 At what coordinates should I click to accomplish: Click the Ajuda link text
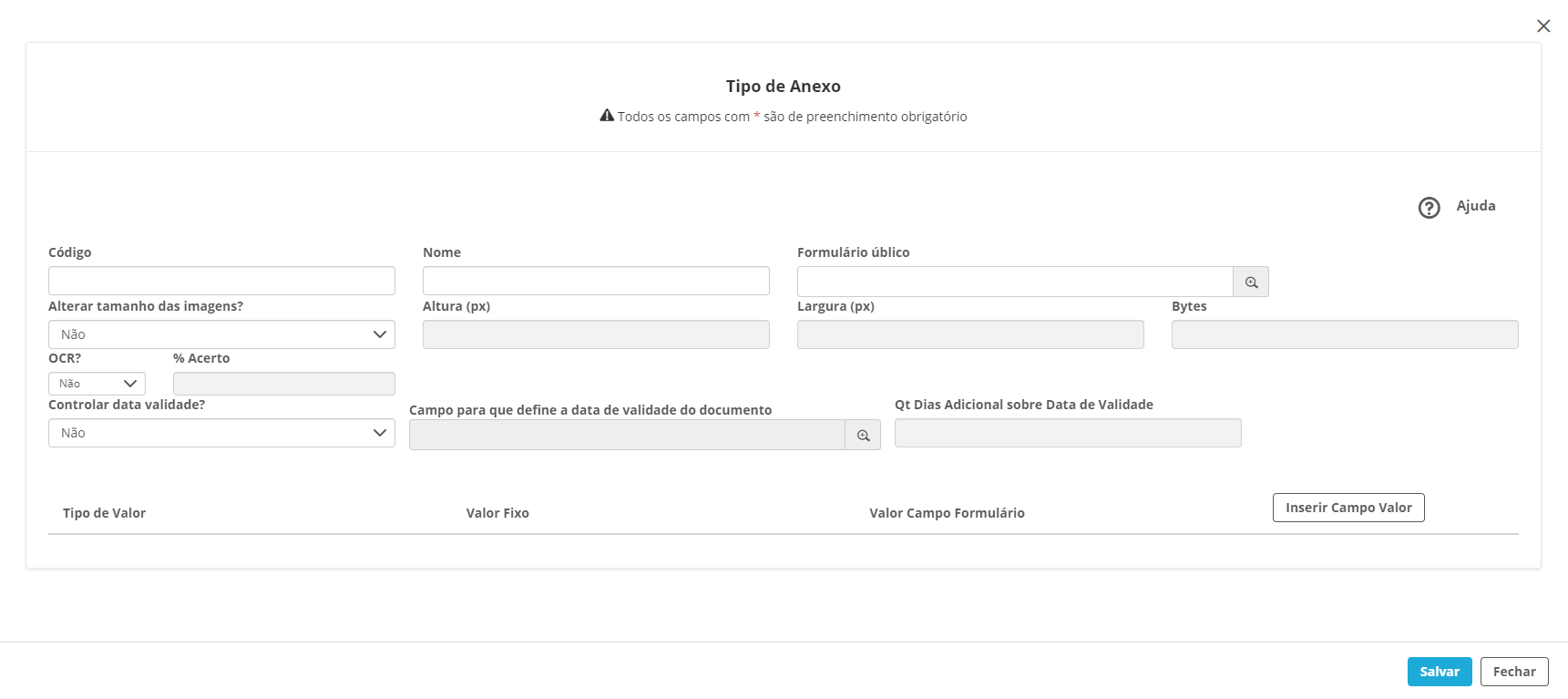pyautogui.click(x=1475, y=206)
